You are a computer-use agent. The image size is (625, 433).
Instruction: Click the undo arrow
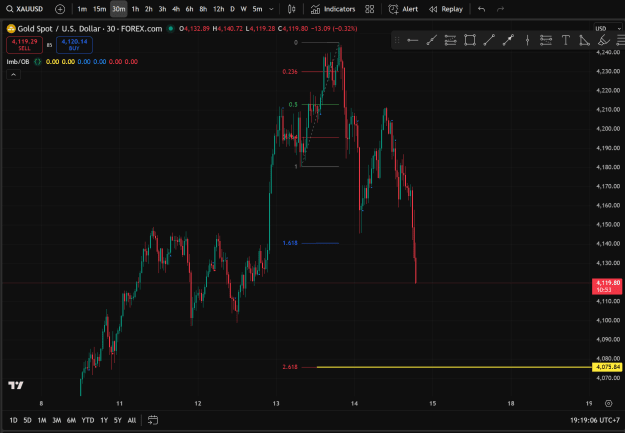click(x=482, y=9)
